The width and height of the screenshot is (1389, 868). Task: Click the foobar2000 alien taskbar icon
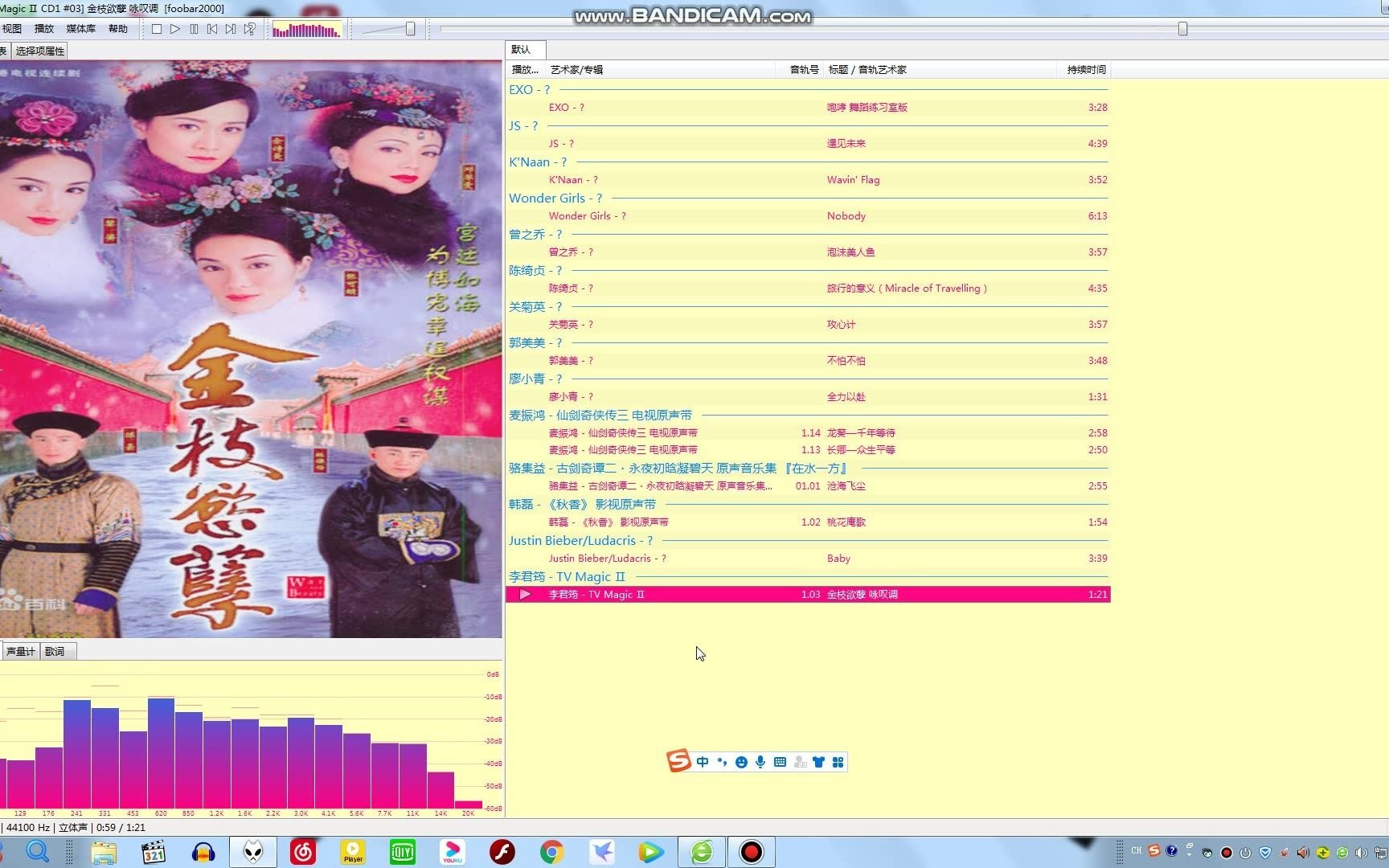click(253, 852)
